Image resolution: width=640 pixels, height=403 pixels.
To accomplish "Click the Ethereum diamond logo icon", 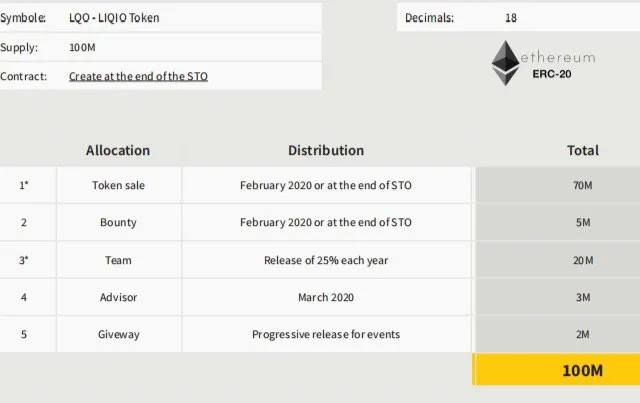I will [x=505, y=63].
